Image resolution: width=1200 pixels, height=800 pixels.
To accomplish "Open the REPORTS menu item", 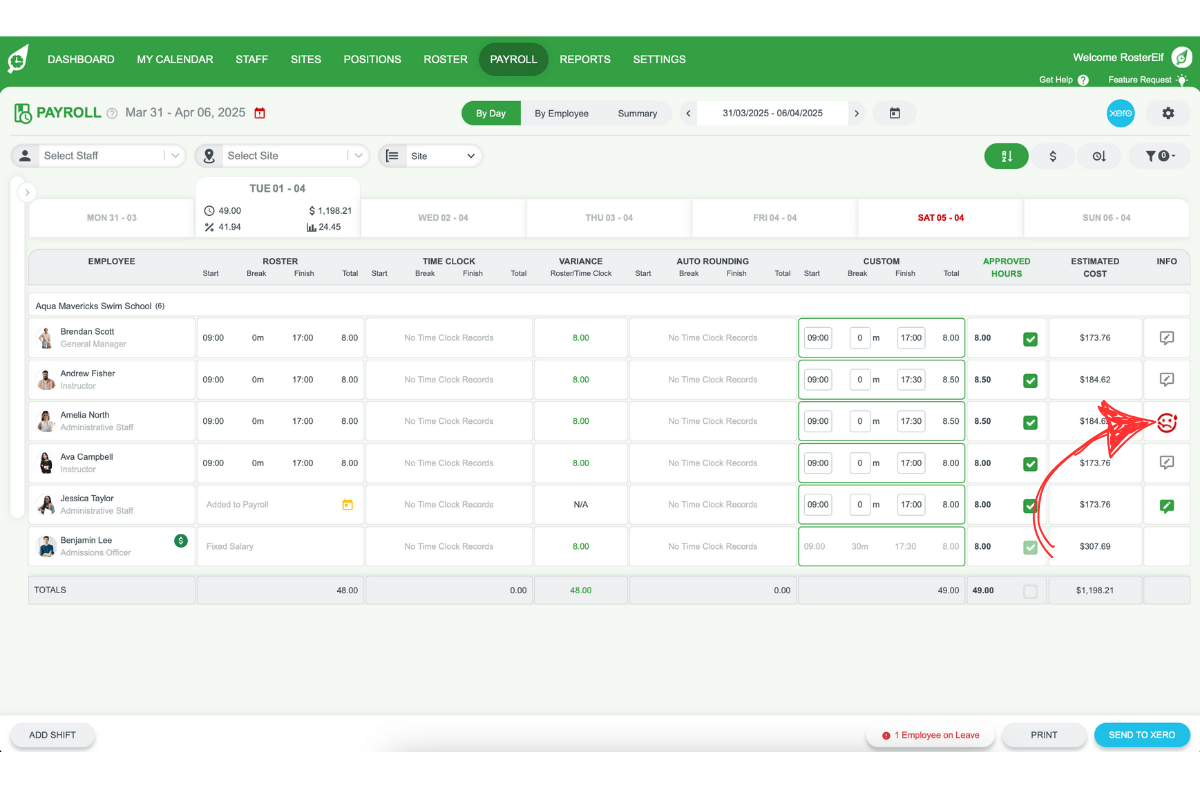I will pos(585,59).
